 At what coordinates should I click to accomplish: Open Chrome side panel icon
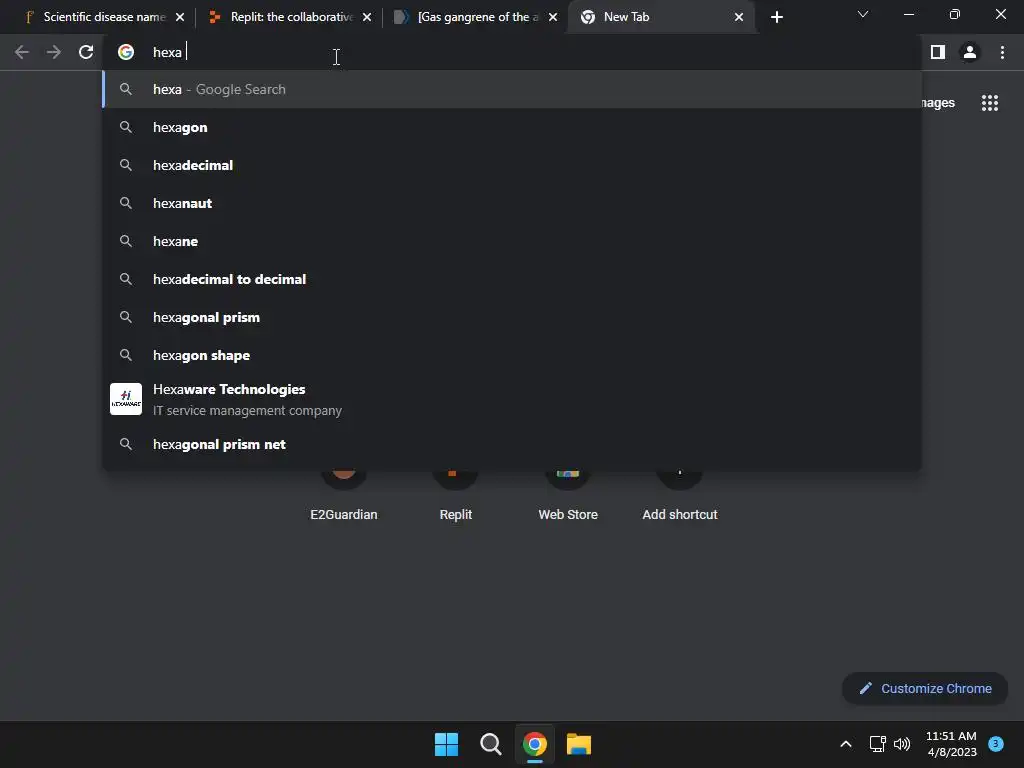click(x=938, y=52)
